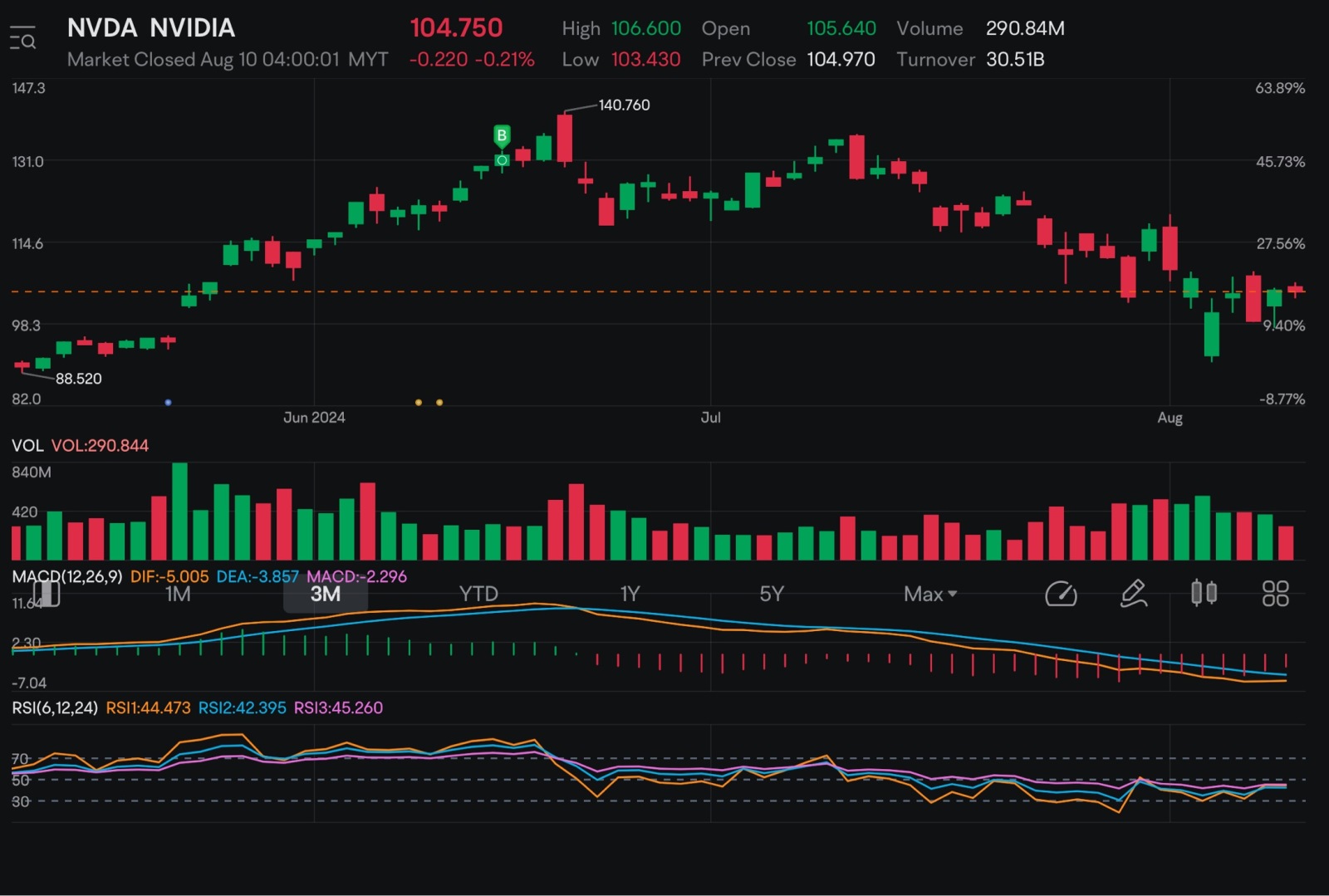
Task: Tap the DEA:-3.857 value
Action: coord(257,576)
